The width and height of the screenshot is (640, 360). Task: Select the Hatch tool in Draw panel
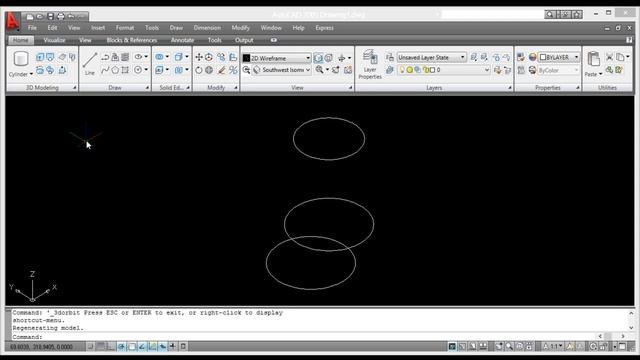coord(125,57)
